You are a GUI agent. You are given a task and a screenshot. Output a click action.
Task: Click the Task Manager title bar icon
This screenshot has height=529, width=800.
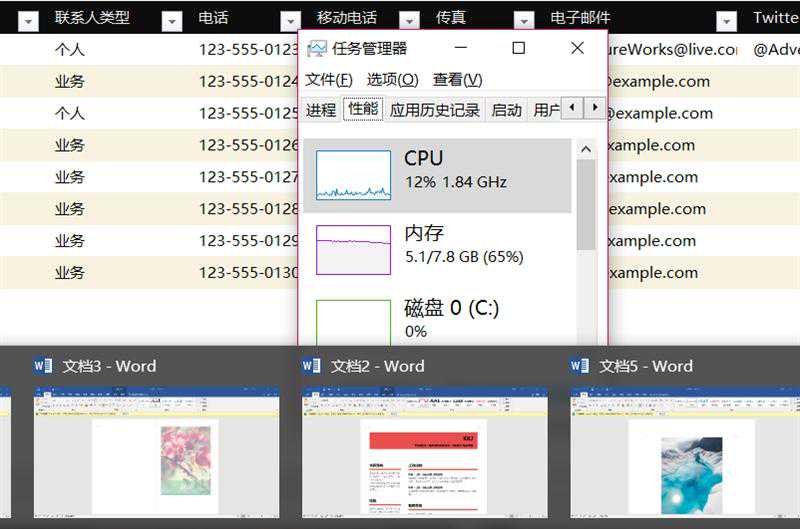click(x=317, y=49)
